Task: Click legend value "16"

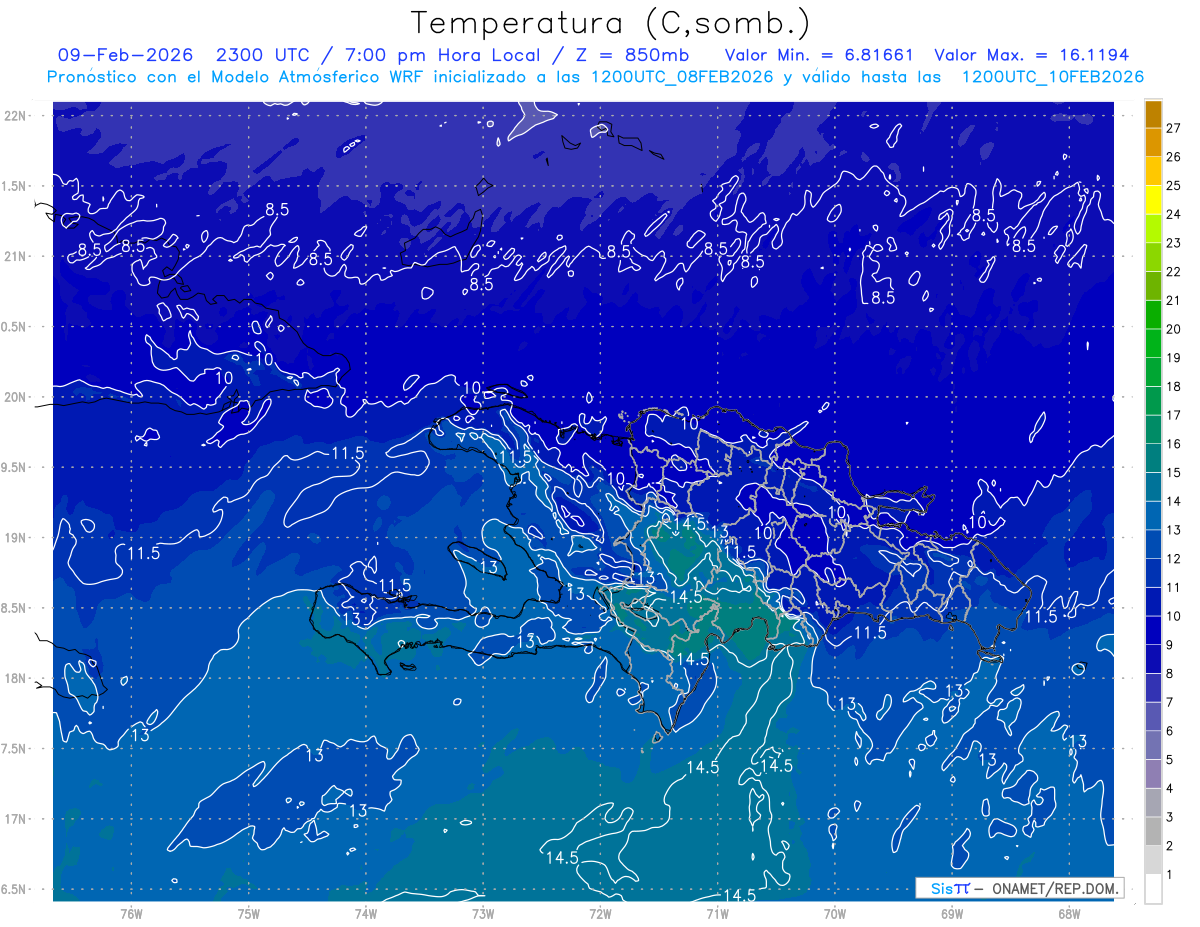Action: [1173, 444]
